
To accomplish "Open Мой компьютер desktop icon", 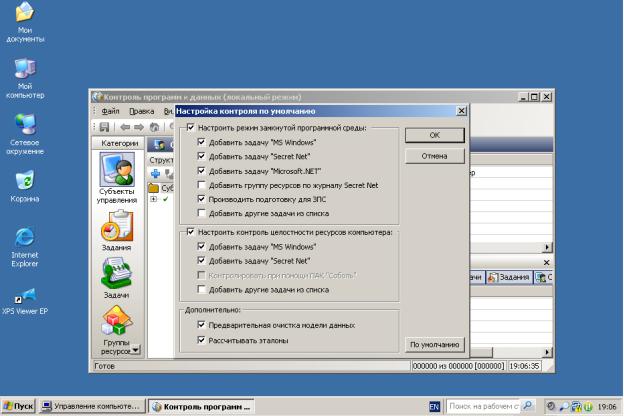I will [25, 78].
